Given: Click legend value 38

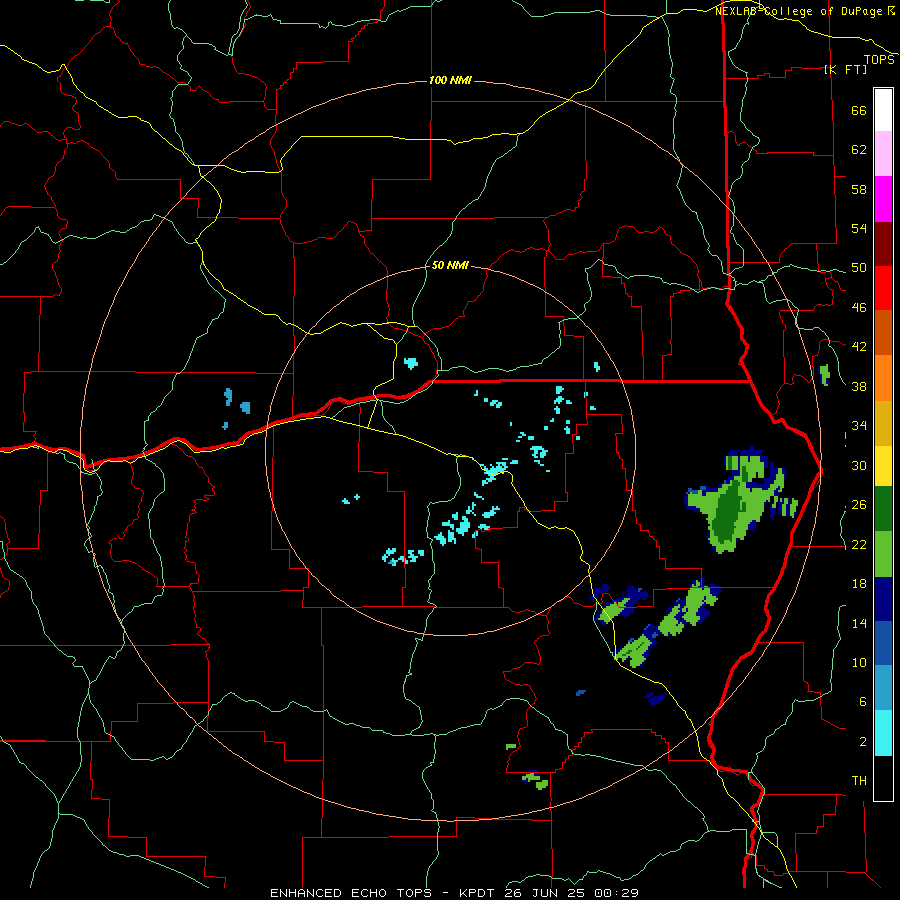Looking at the screenshot, I should pos(859,386).
